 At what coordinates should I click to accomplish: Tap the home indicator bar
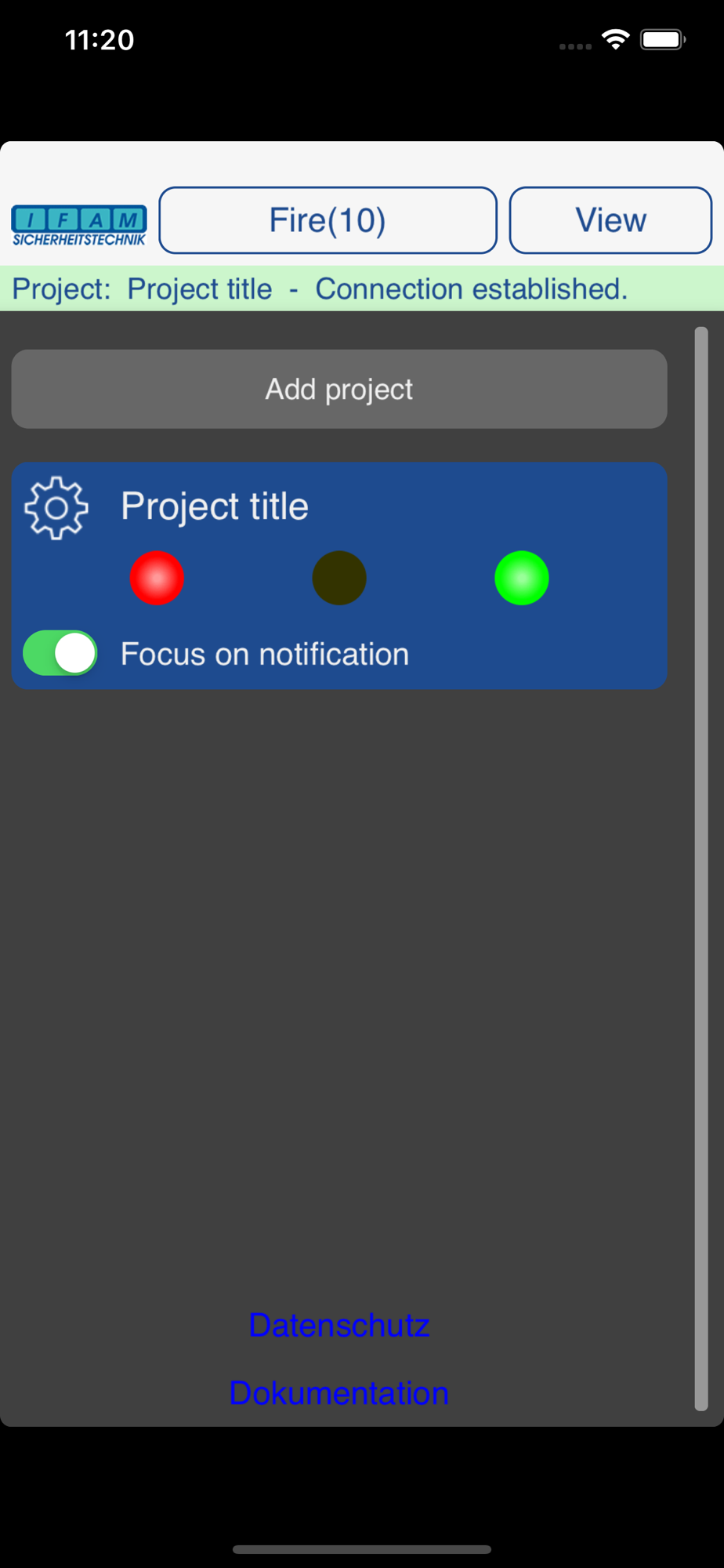tap(362, 1549)
